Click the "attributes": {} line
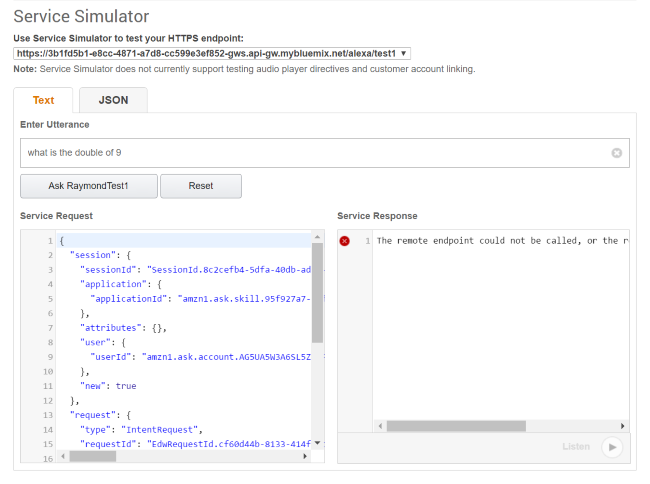The width and height of the screenshot is (650, 484). point(123,328)
